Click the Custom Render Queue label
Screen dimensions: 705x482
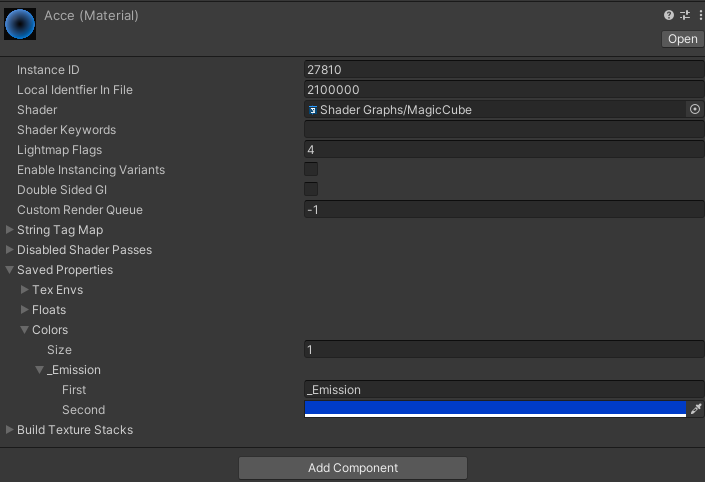[80, 210]
